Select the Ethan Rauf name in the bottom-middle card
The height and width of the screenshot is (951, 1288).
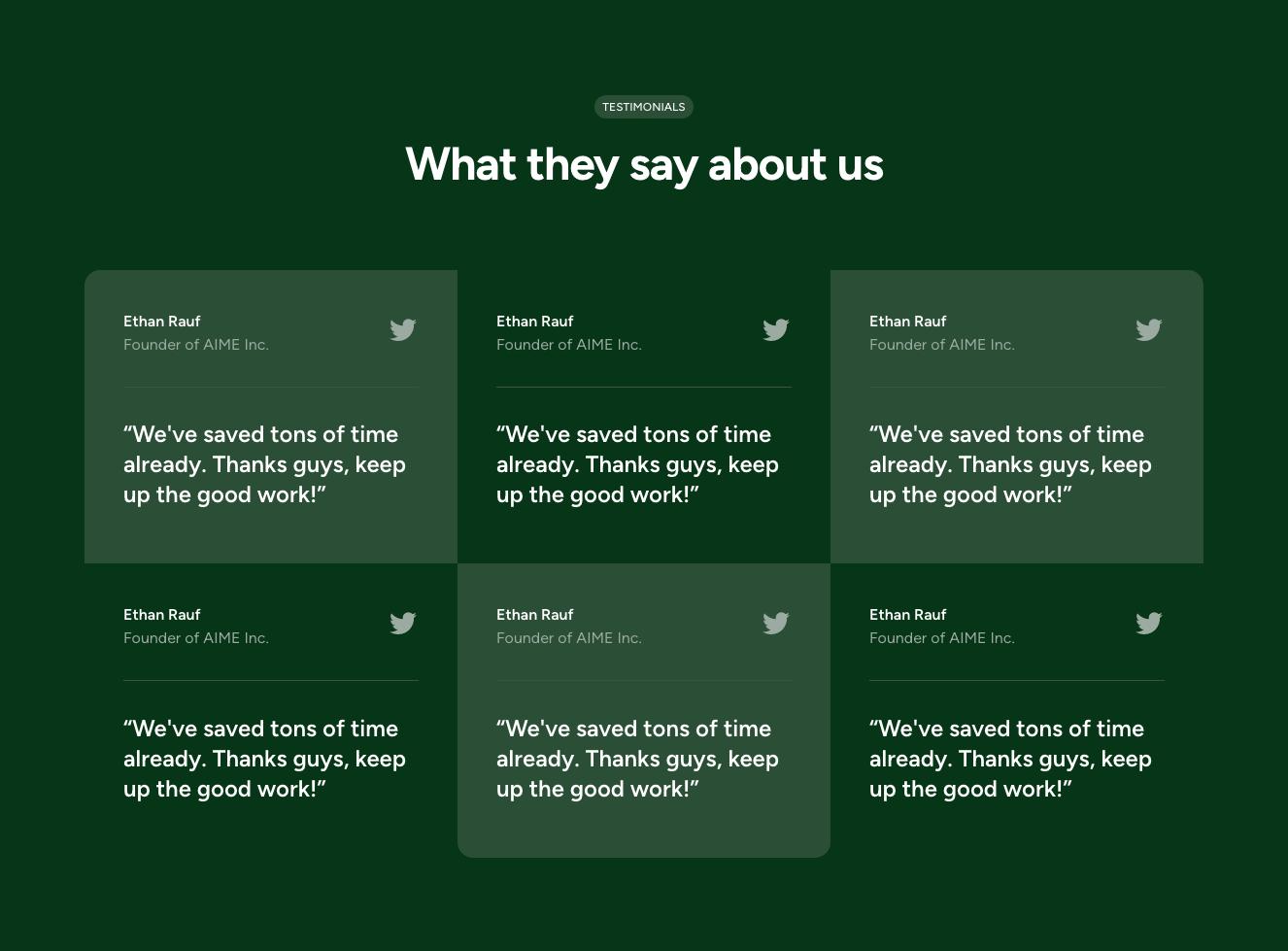click(535, 615)
